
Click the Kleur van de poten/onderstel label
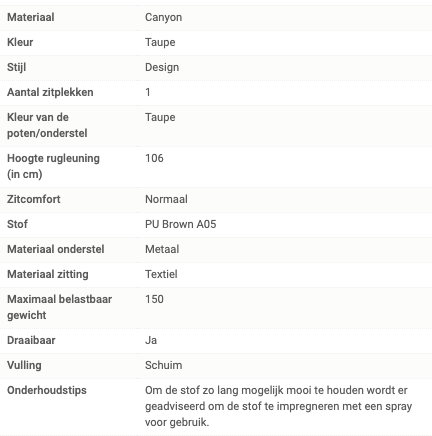pos(47,125)
